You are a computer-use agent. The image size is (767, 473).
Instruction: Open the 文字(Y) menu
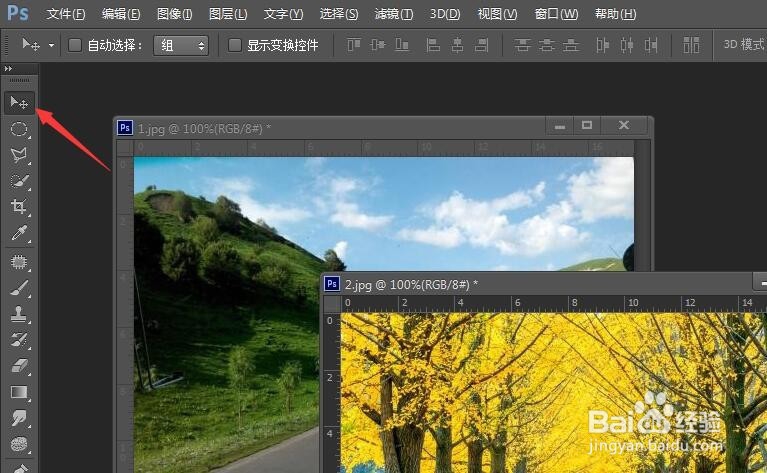pos(284,14)
